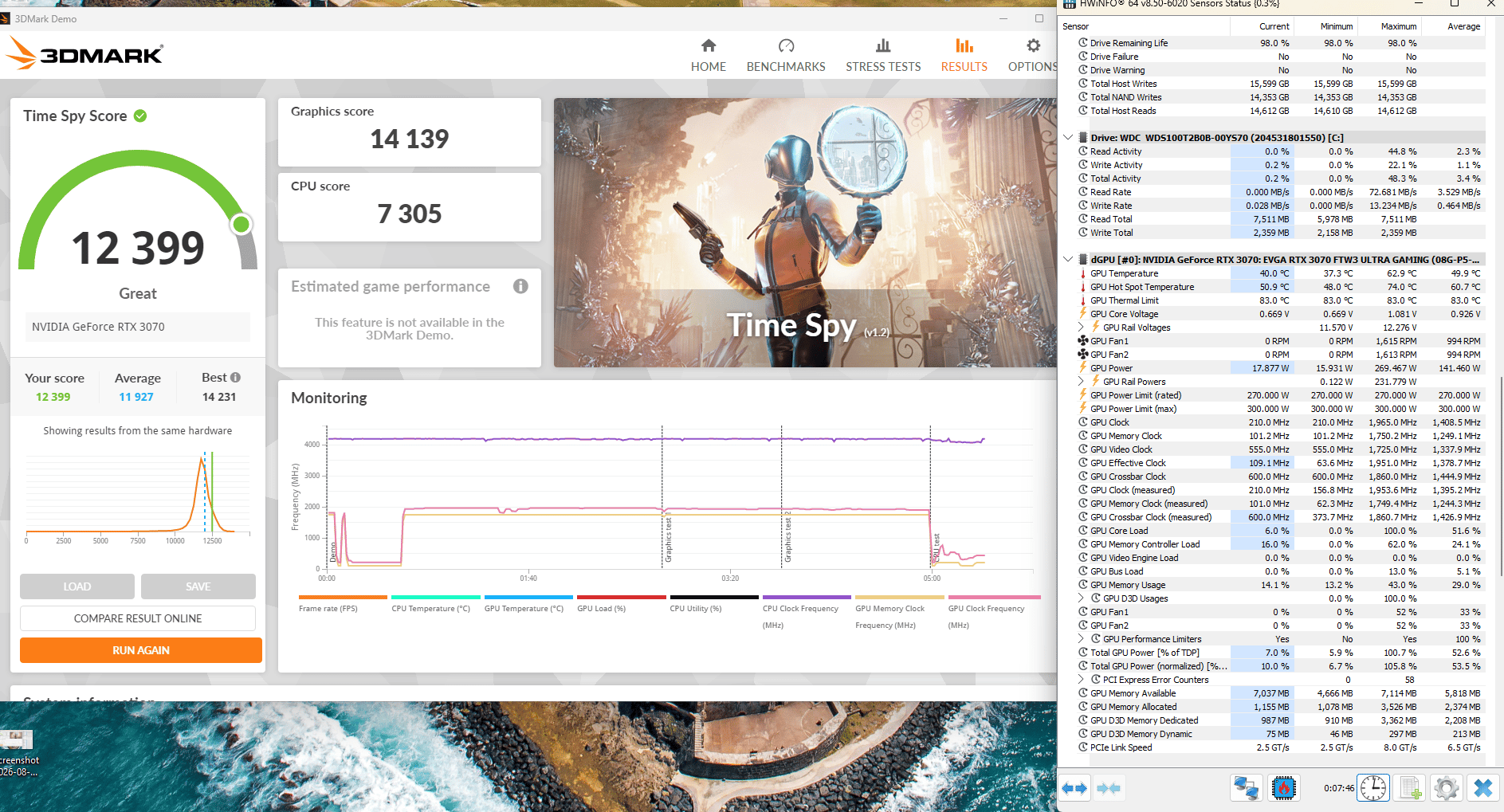The width and height of the screenshot is (1504, 812).
Task: Click the clock icon beside GPU Core Load
Action: click(1083, 531)
